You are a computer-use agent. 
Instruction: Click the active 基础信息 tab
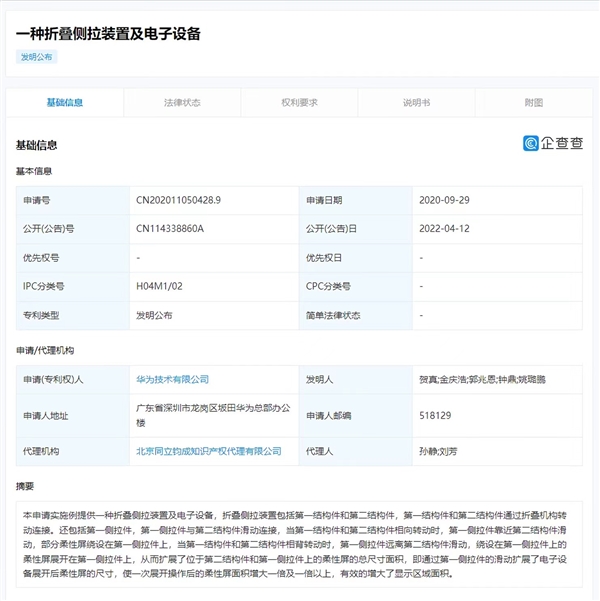65,102
